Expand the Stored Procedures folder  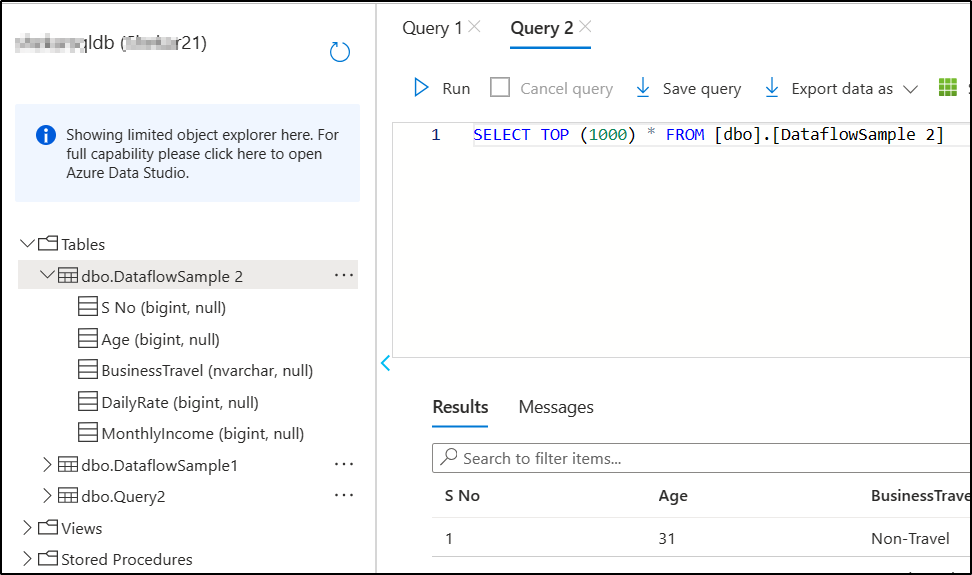click(x=27, y=558)
